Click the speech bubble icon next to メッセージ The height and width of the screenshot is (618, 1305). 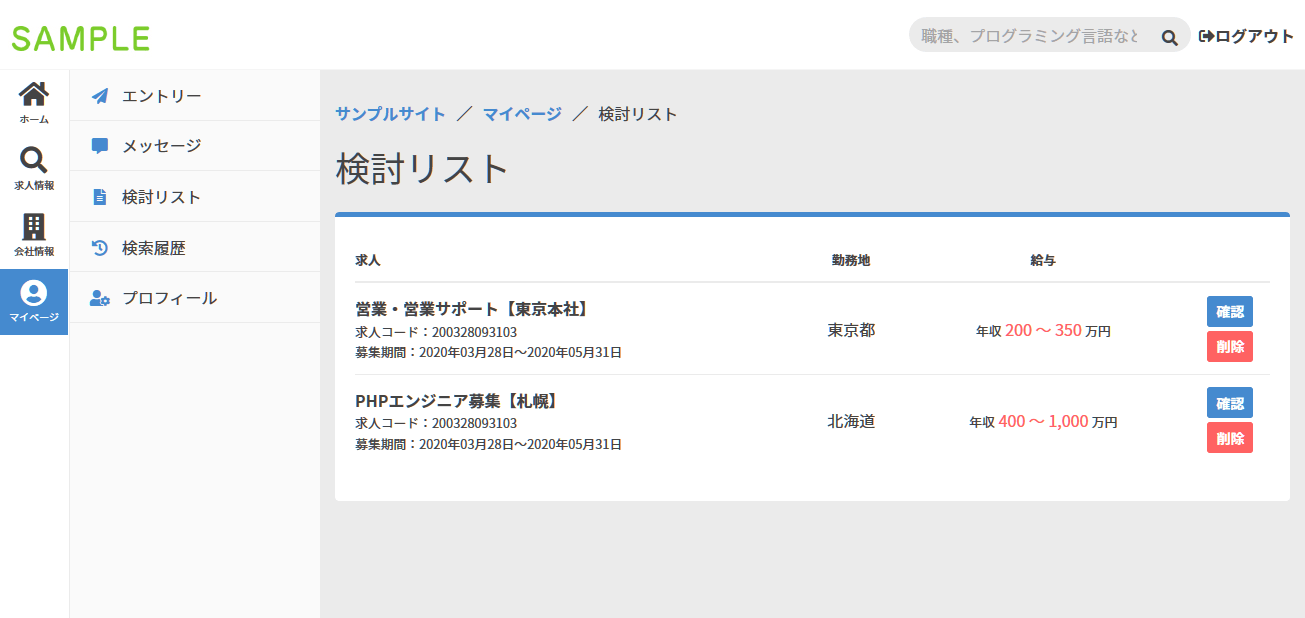99,145
